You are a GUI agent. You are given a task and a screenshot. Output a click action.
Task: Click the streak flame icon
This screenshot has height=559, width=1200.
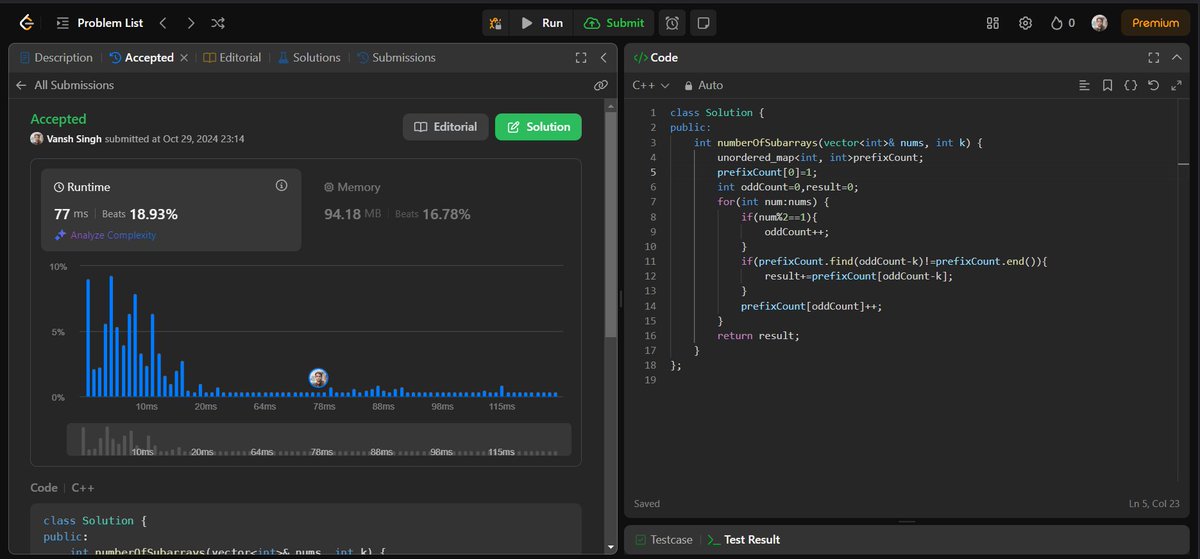(x=1057, y=22)
